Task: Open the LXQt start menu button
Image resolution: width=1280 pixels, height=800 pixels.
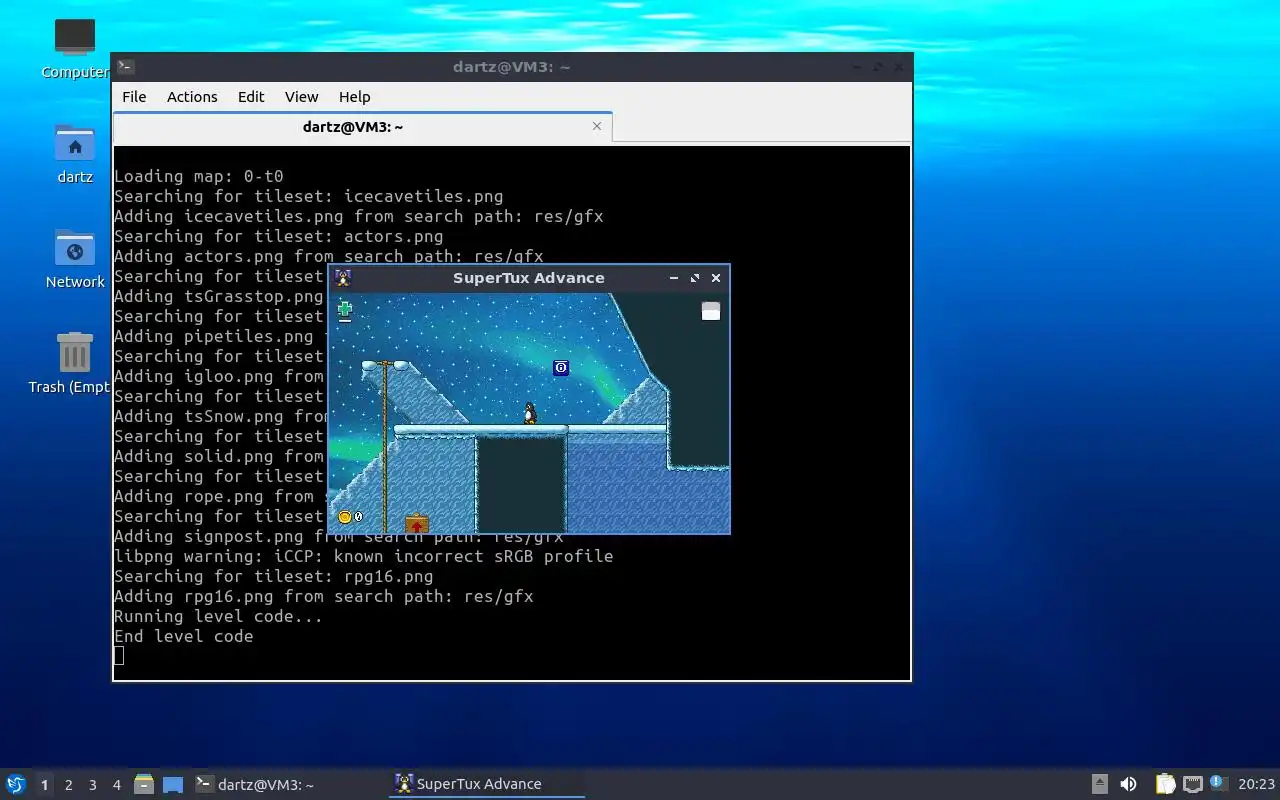Action: tap(15, 784)
